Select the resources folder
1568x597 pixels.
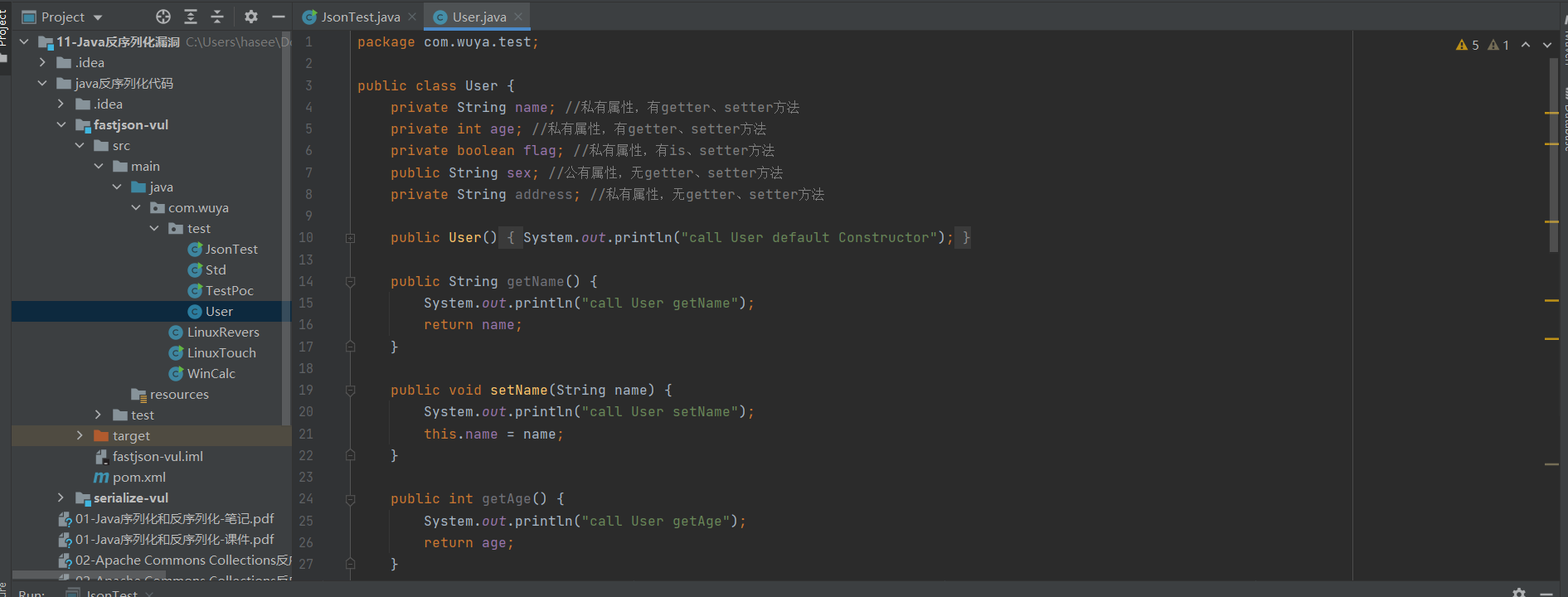[170, 394]
